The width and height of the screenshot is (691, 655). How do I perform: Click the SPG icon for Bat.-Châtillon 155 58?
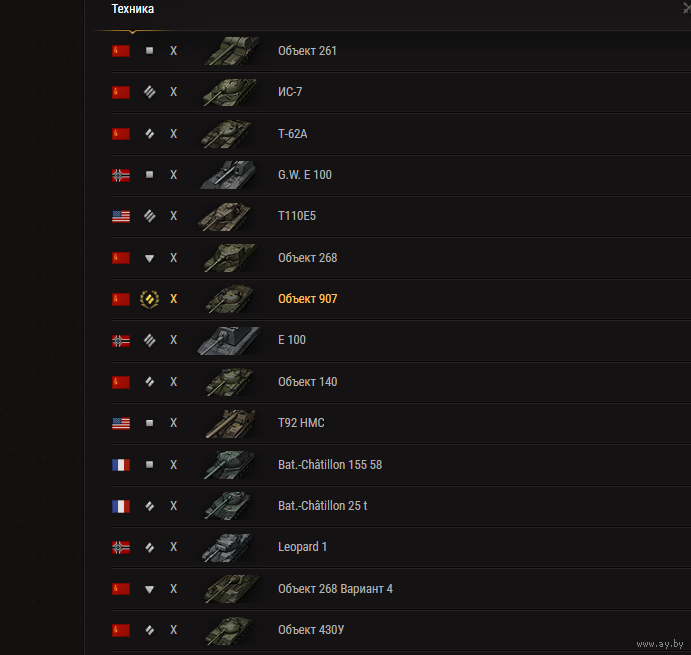click(x=149, y=464)
